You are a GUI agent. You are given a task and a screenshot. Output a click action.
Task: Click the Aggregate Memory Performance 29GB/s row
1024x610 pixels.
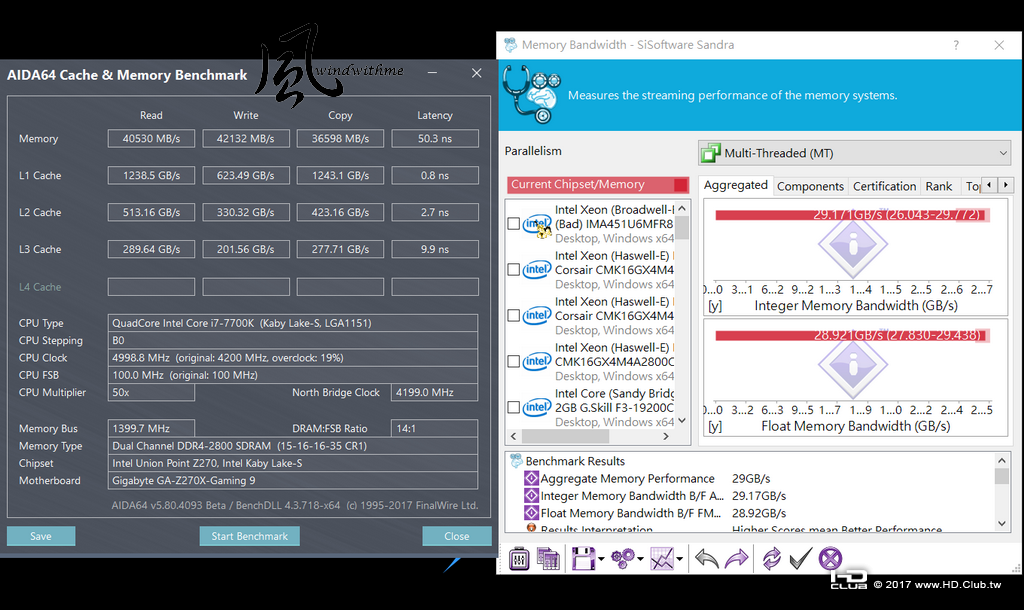(648, 479)
